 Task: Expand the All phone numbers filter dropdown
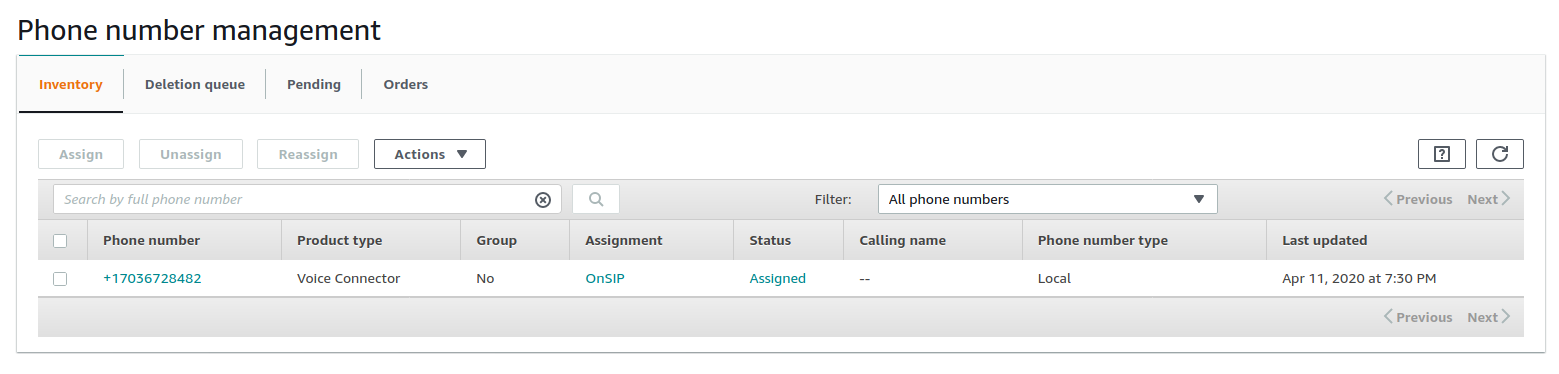tap(1047, 199)
